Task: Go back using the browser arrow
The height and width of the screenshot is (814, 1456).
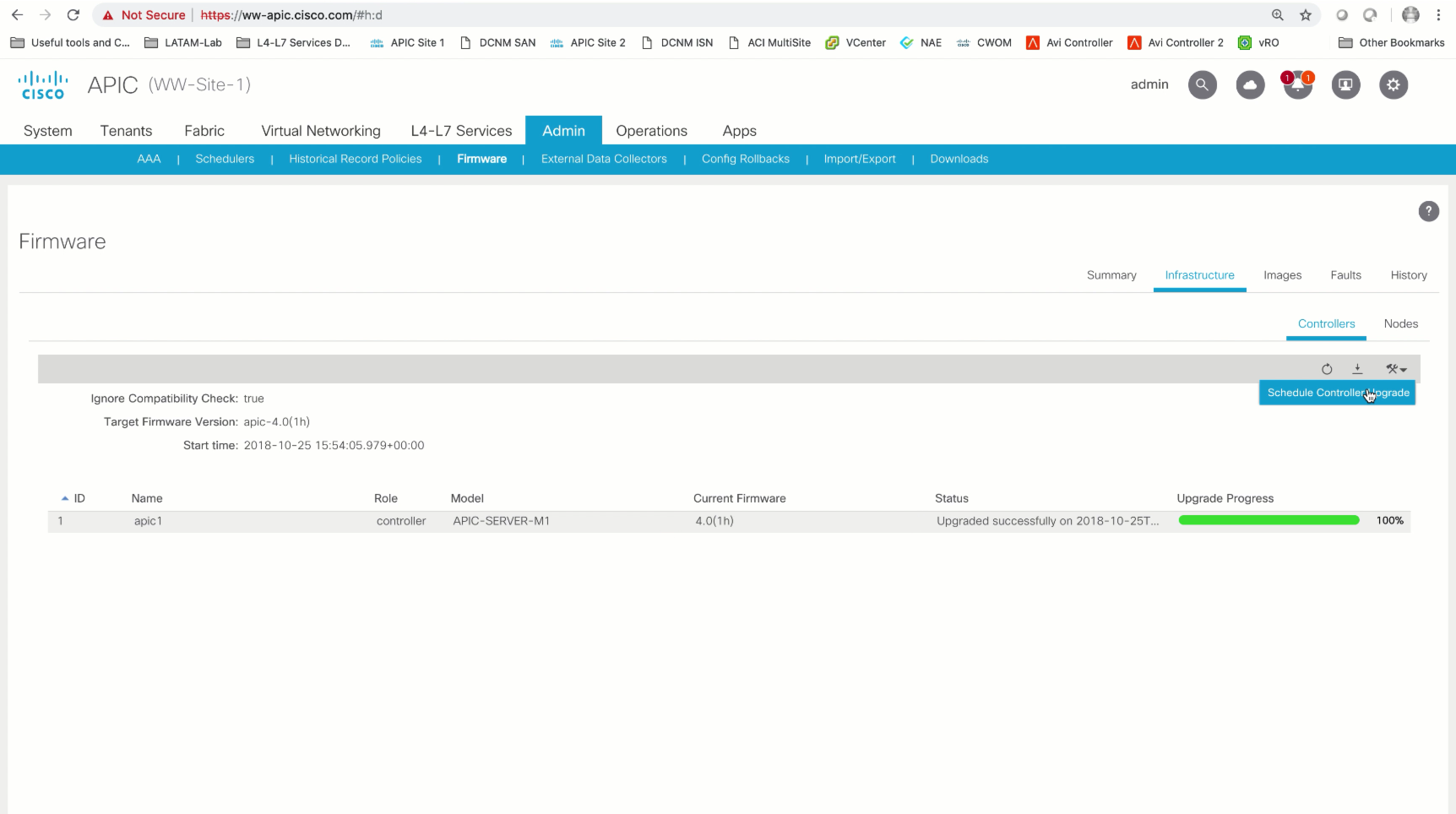Action: (x=17, y=14)
